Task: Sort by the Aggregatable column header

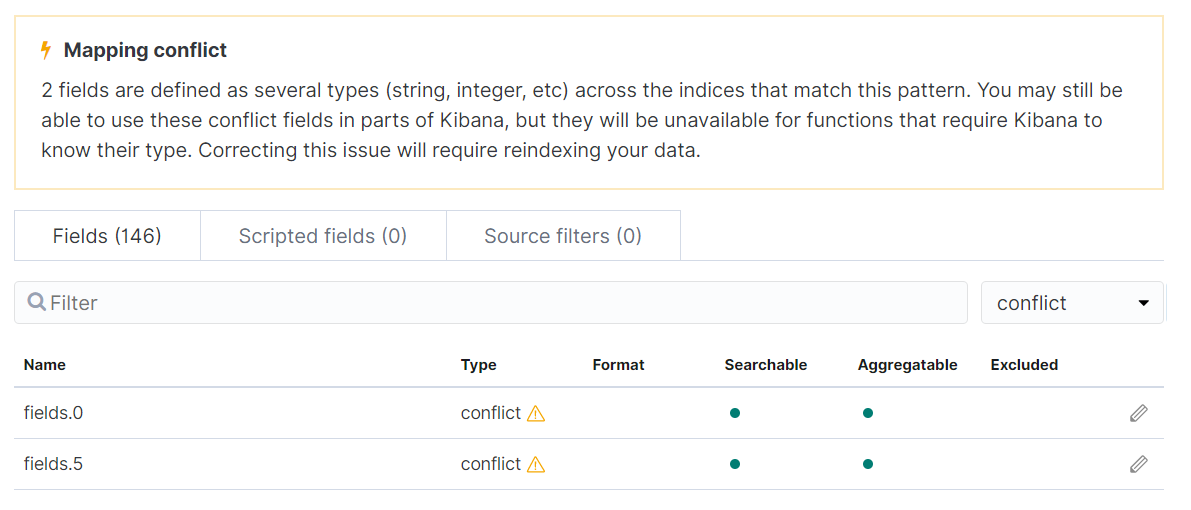Action: tap(908, 365)
